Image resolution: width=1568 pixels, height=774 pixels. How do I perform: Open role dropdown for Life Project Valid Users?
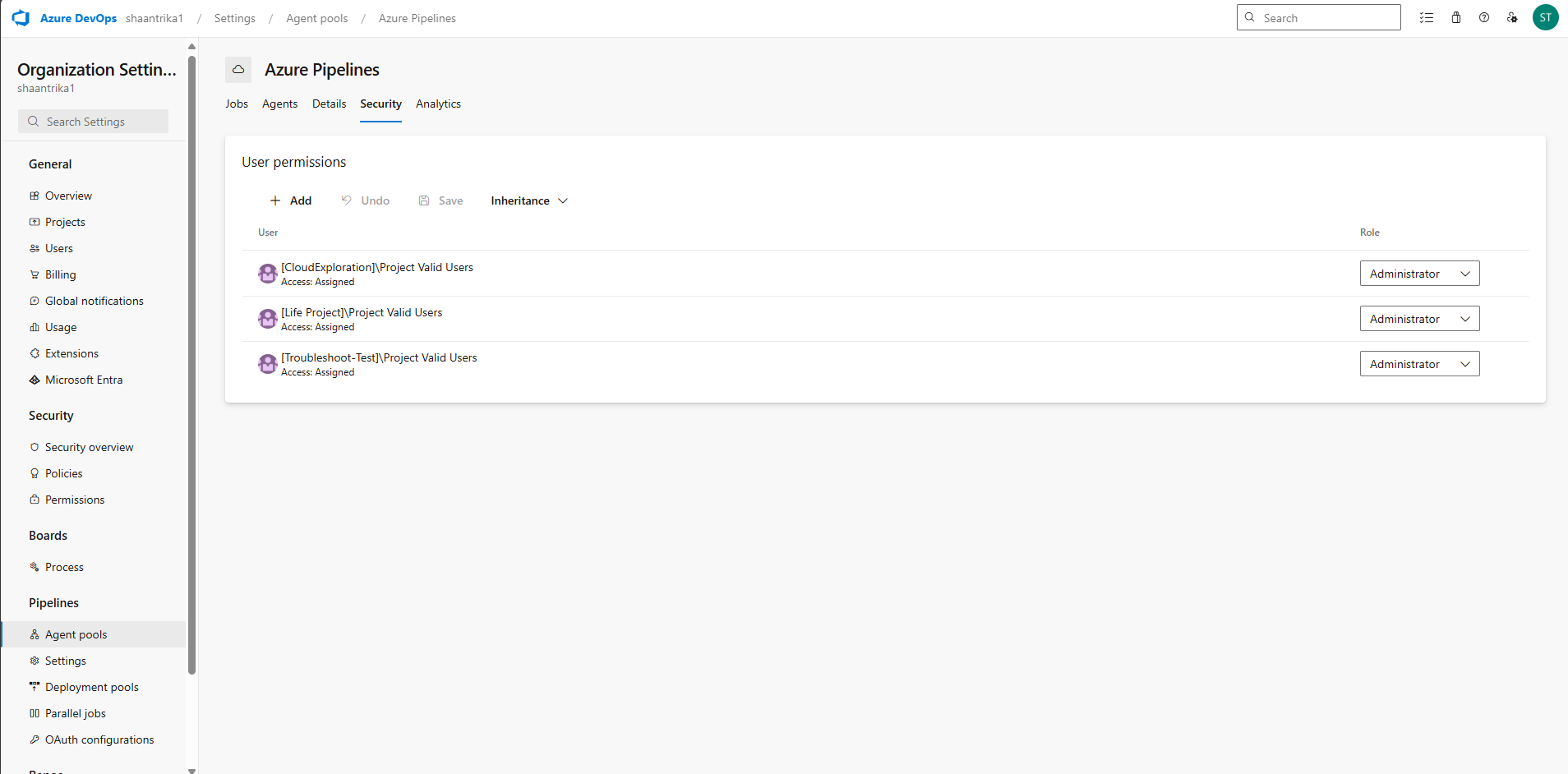(x=1419, y=319)
